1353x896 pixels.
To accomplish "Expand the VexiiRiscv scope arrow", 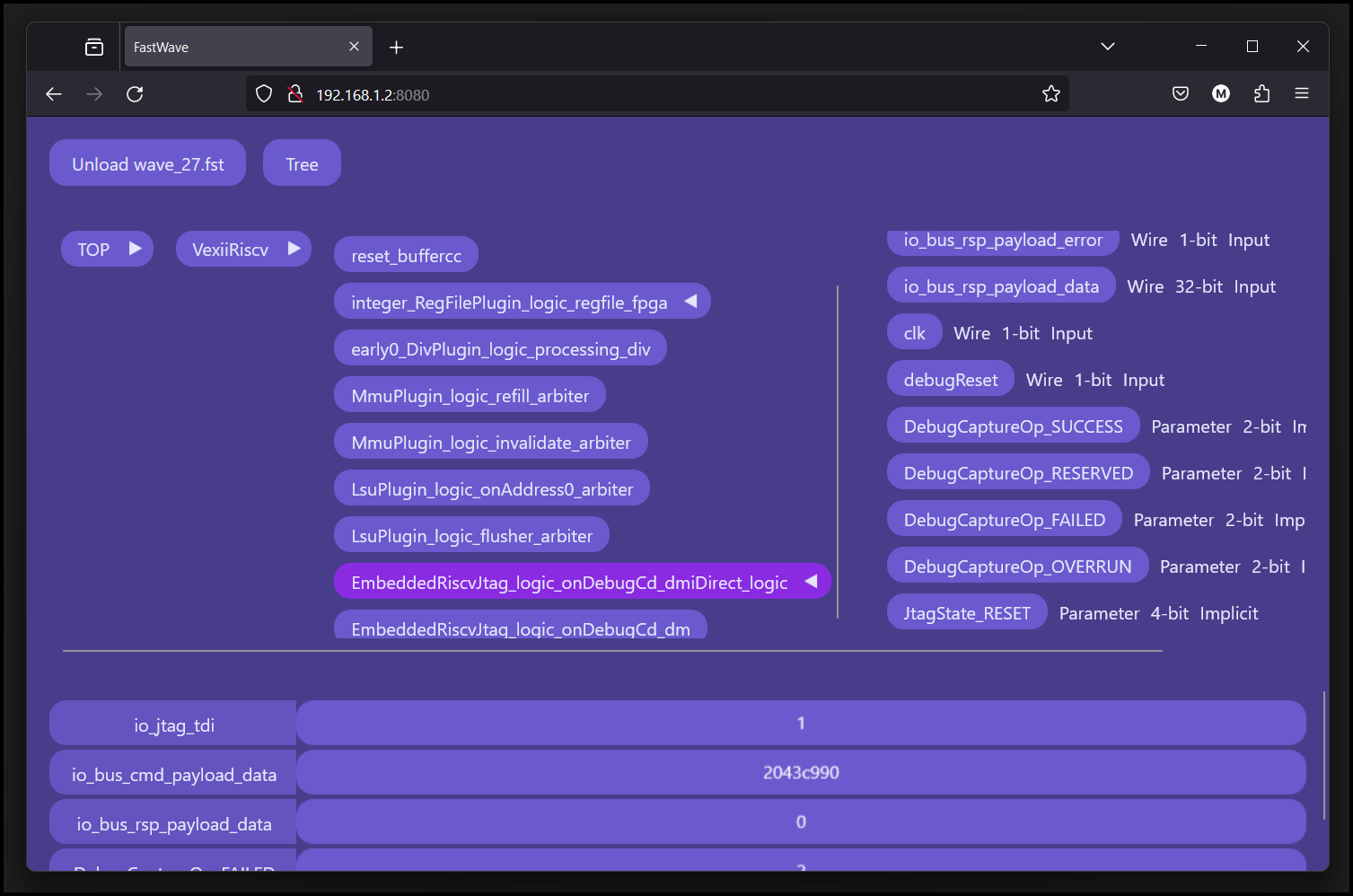I will click(x=294, y=249).
